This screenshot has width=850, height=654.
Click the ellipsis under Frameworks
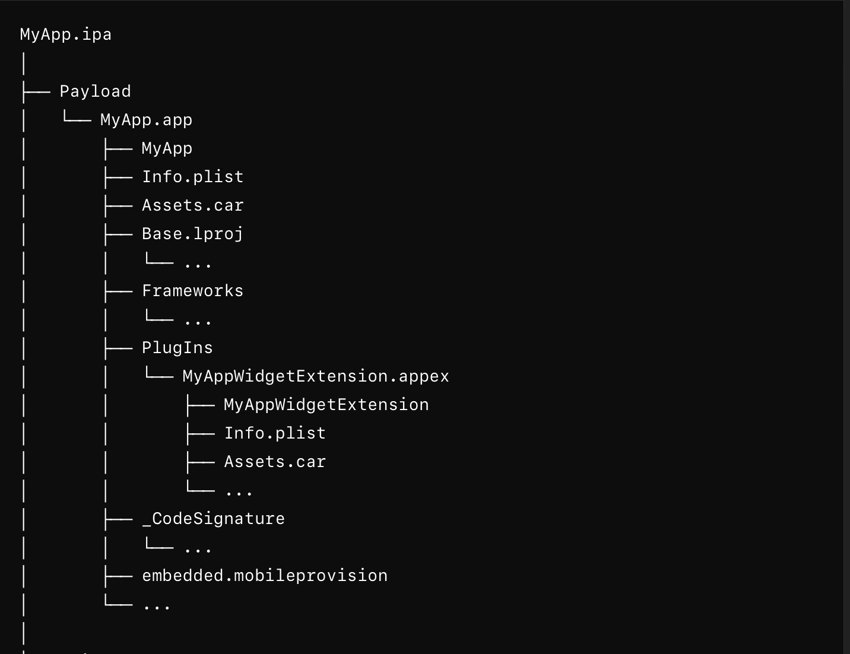(197, 320)
